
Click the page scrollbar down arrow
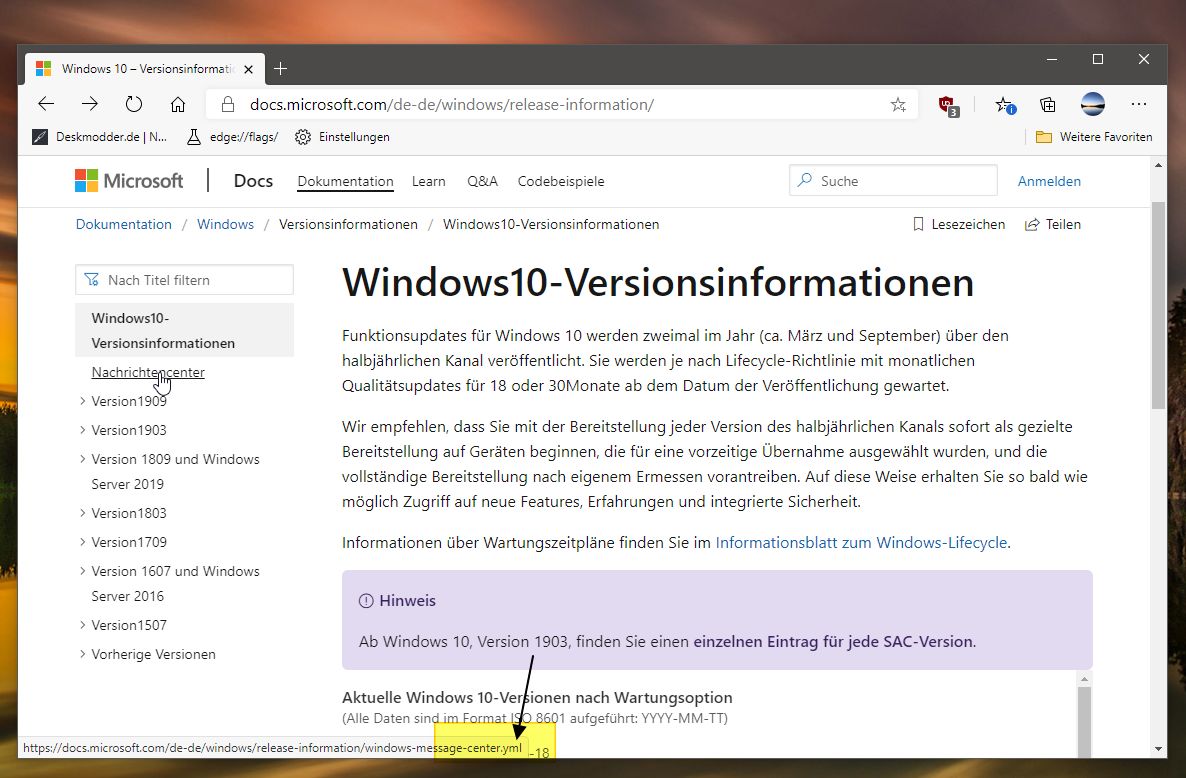1158,749
